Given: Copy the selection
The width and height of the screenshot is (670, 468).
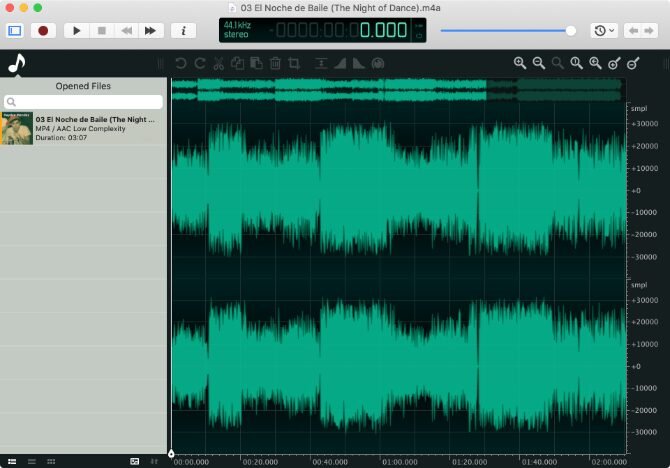Looking at the screenshot, I should click(237, 64).
